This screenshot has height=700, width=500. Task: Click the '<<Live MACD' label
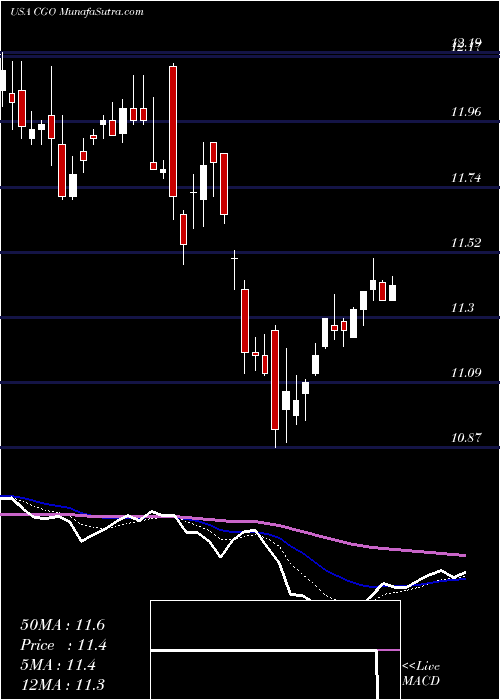(421, 673)
